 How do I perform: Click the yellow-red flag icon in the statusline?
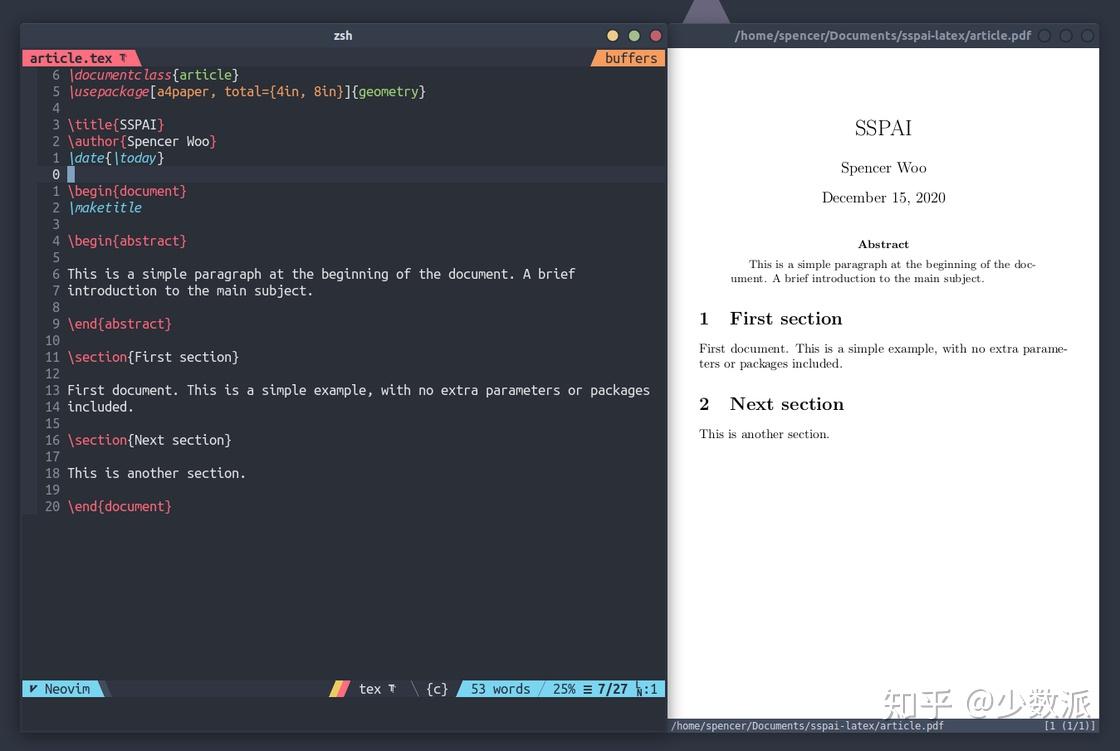pyautogui.click(x=339, y=688)
